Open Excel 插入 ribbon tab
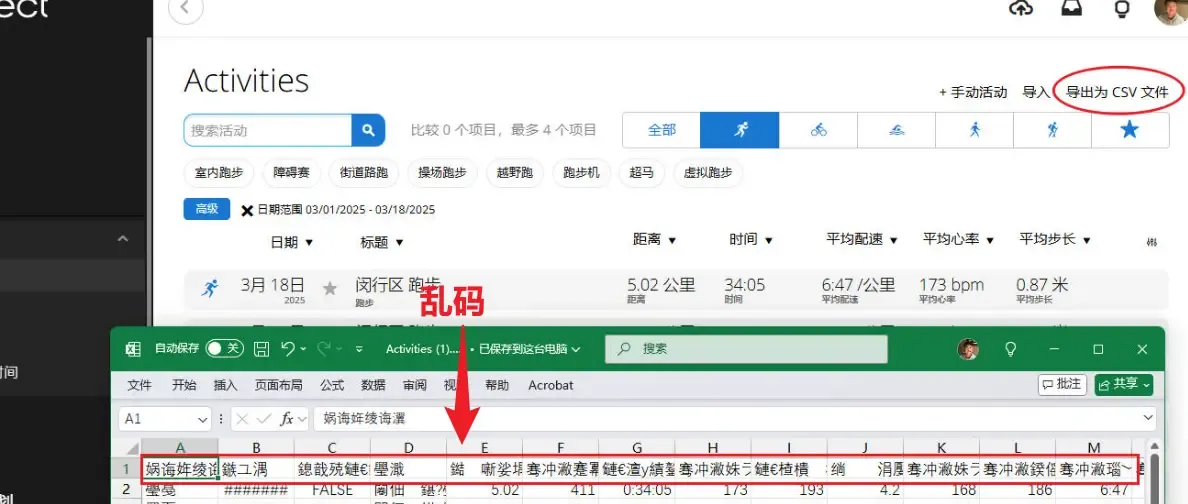 click(x=226, y=385)
